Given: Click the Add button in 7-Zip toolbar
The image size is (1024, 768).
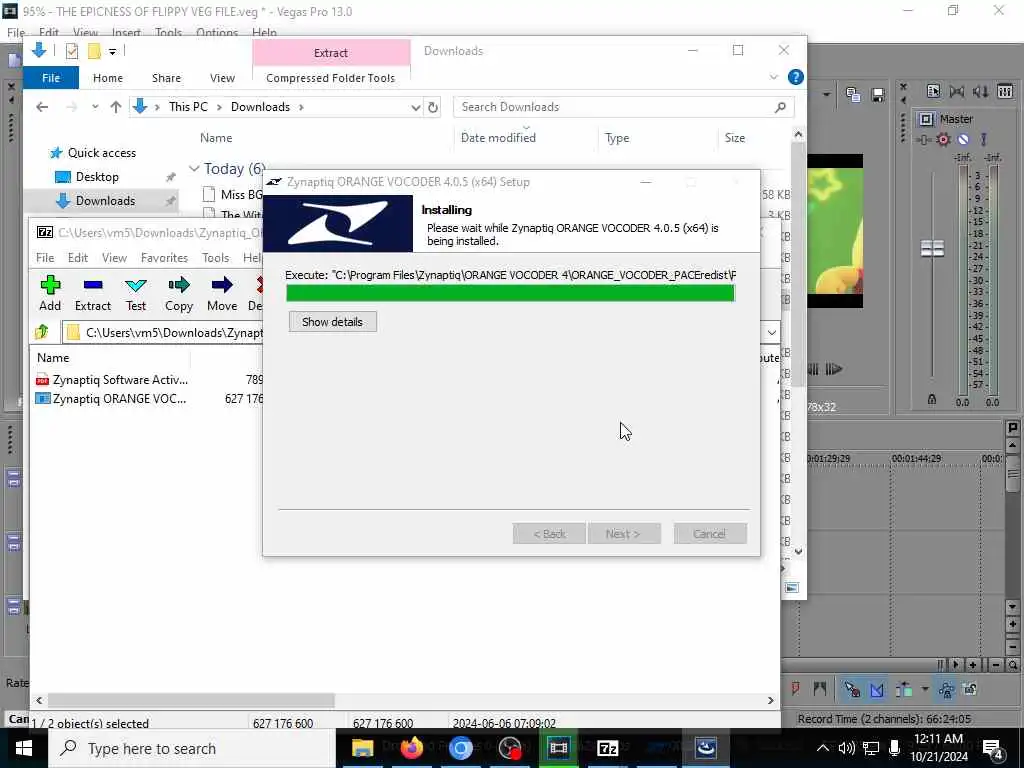Looking at the screenshot, I should [50, 293].
